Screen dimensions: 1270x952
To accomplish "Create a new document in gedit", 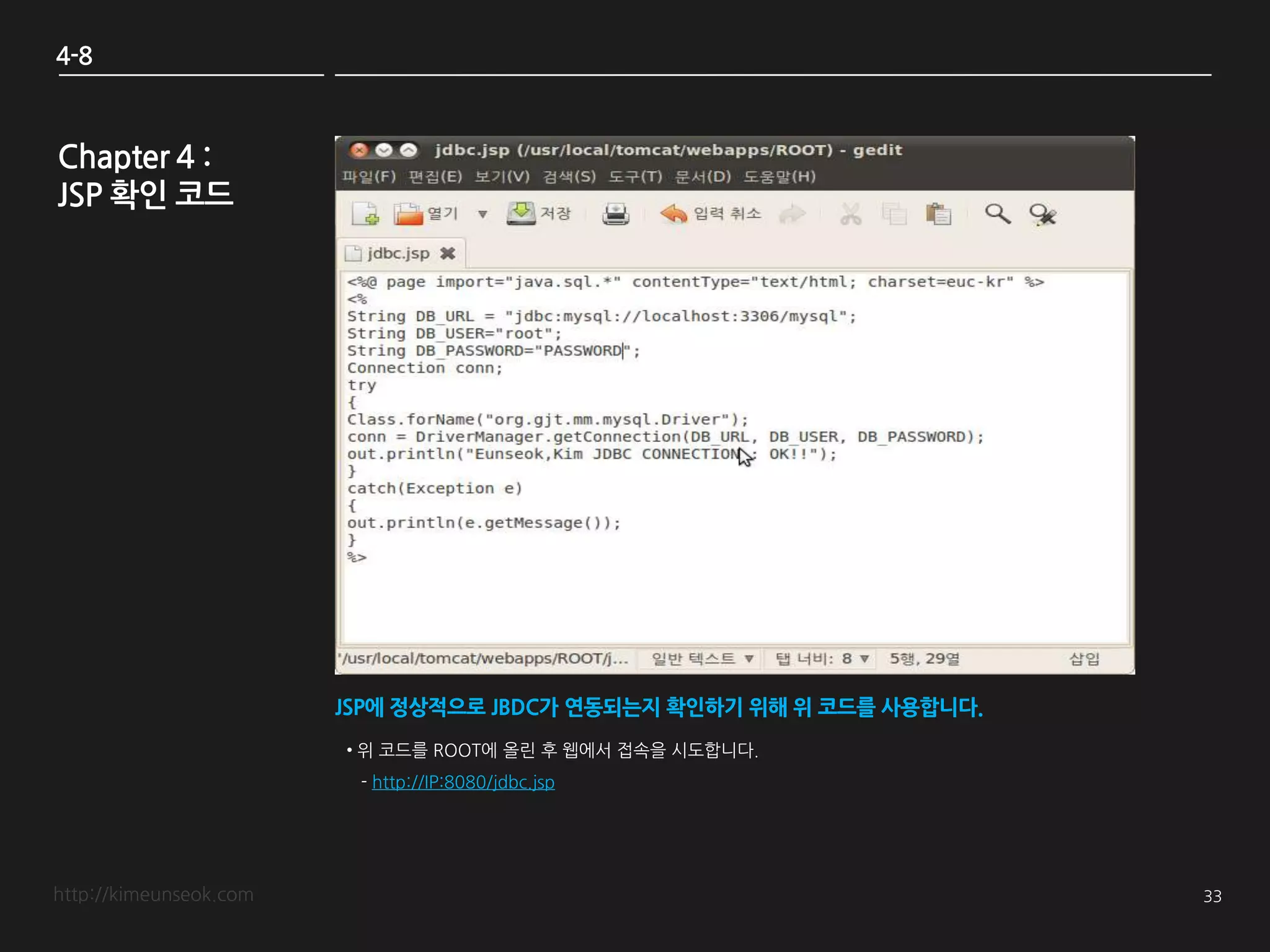I will point(365,214).
